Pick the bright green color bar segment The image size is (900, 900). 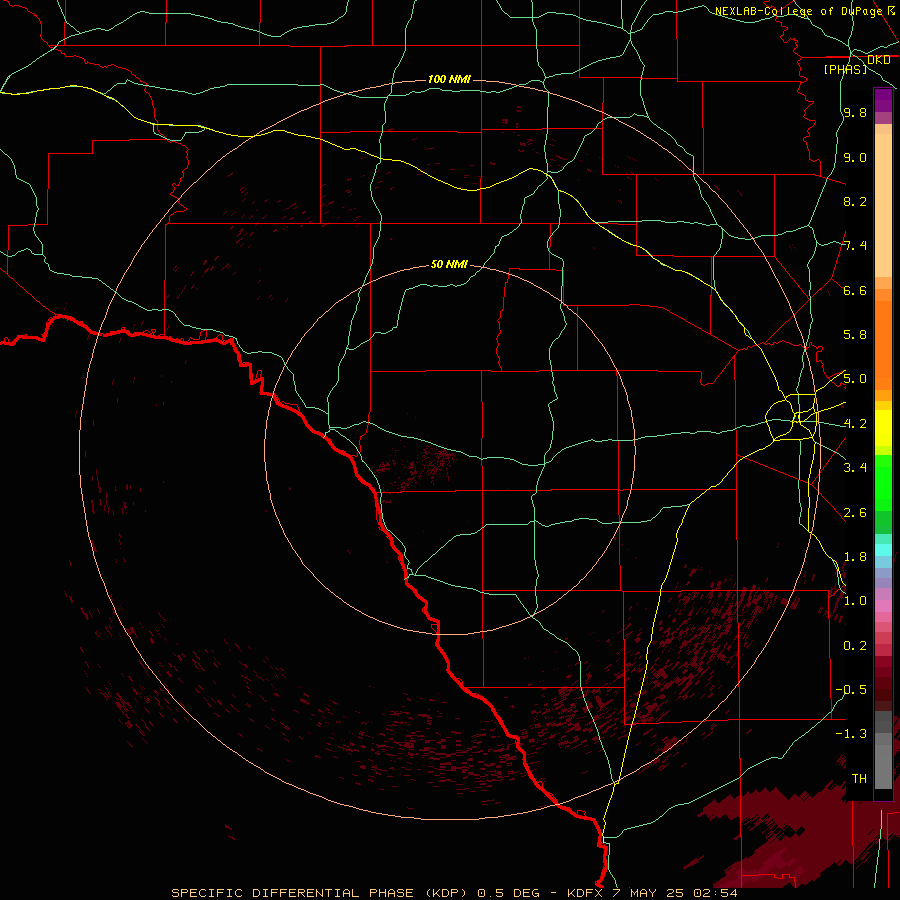point(883,482)
